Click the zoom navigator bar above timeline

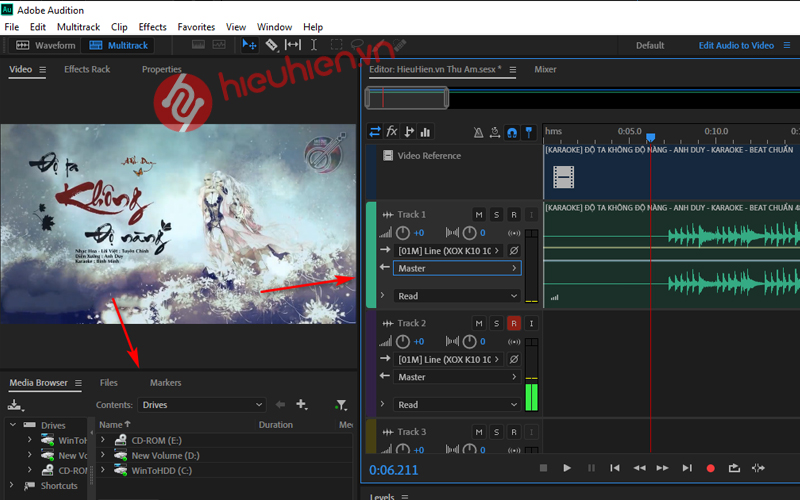[x=407, y=97]
